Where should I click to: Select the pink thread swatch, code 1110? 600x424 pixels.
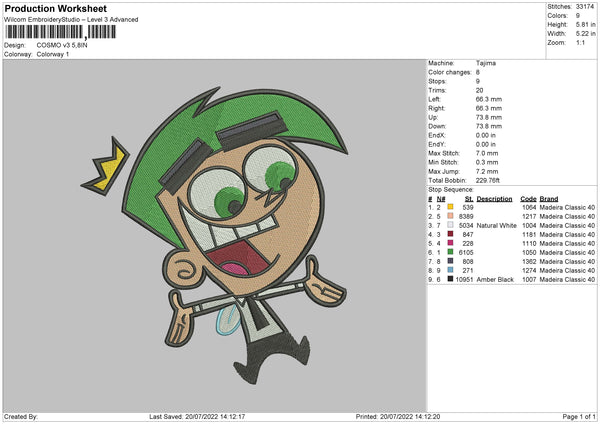point(451,243)
